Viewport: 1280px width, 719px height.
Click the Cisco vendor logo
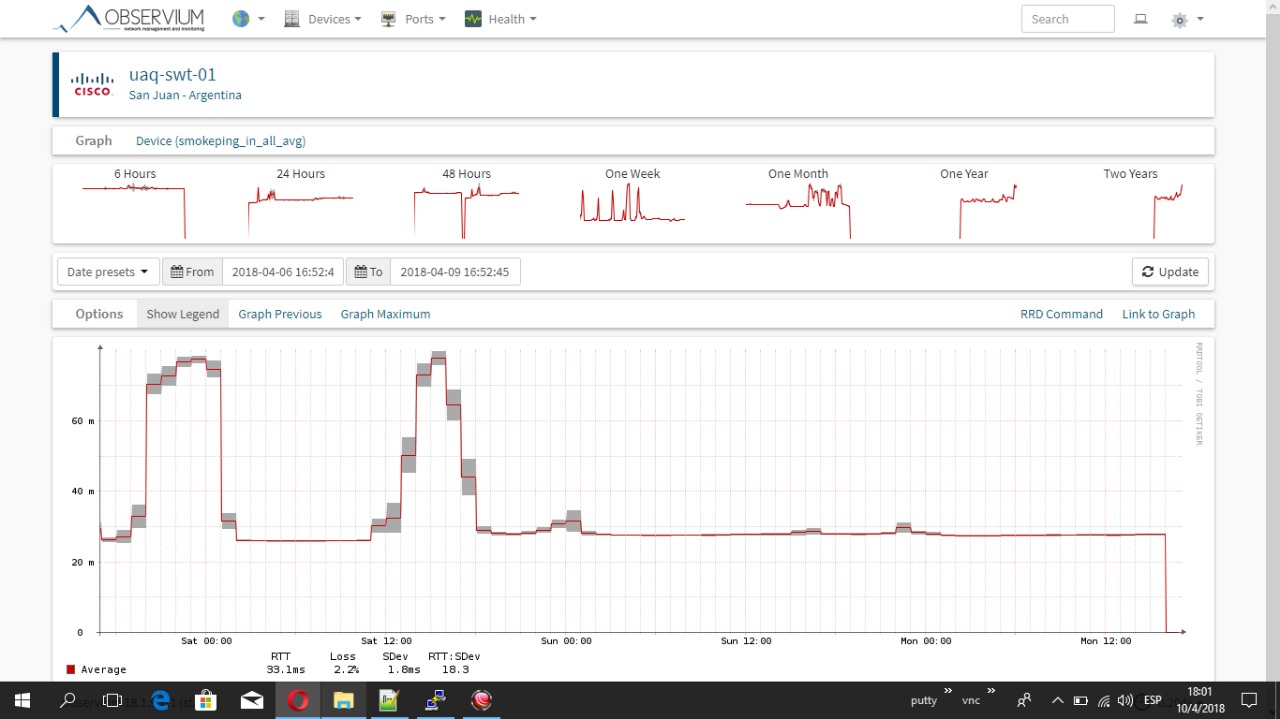[x=93, y=85]
